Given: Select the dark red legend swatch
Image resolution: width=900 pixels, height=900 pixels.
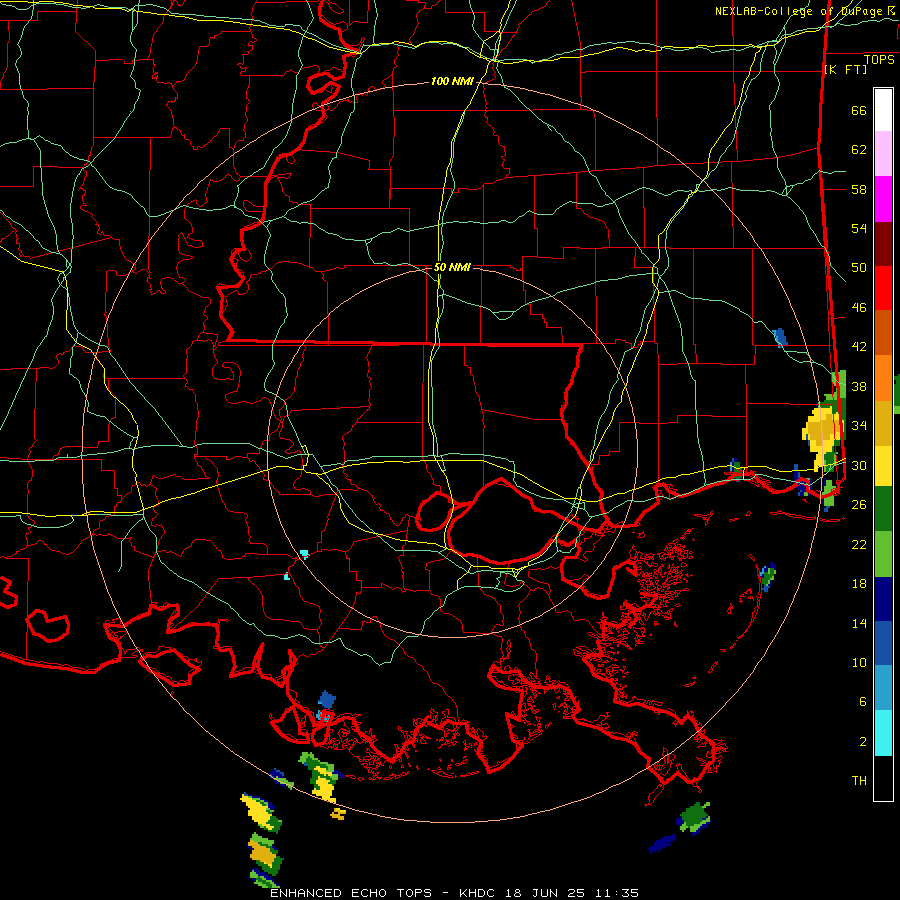Looking at the screenshot, I should click(x=883, y=244).
